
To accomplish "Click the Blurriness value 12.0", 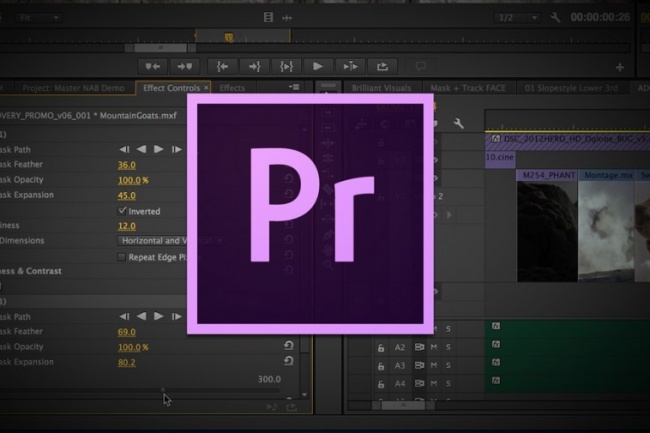I will pyautogui.click(x=126, y=226).
